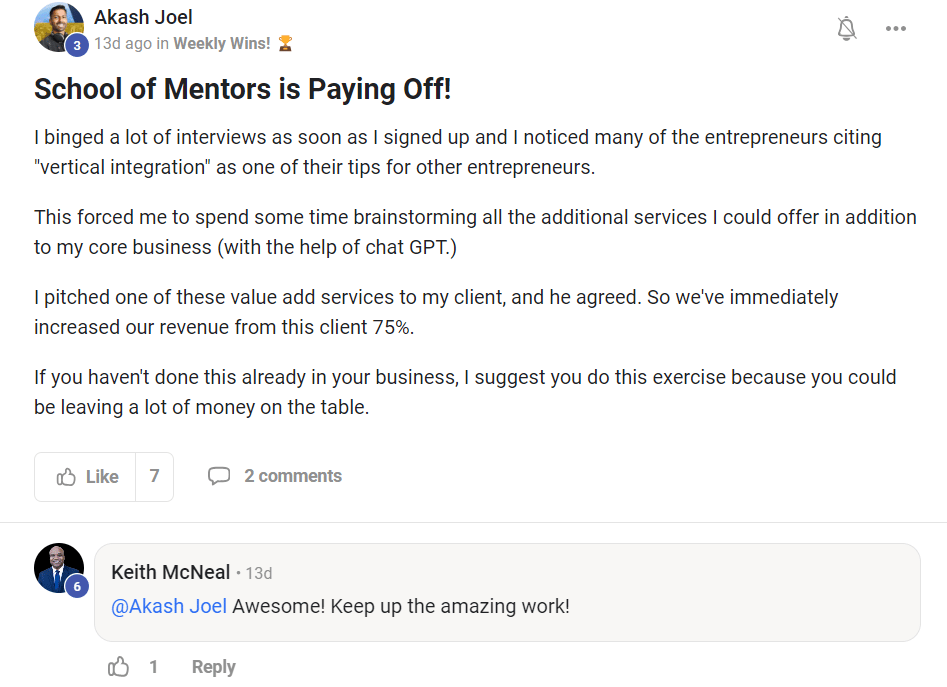Click the trophy icon beside Weekly Wins
Screen dimensions: 947x687
click(285, 43)
